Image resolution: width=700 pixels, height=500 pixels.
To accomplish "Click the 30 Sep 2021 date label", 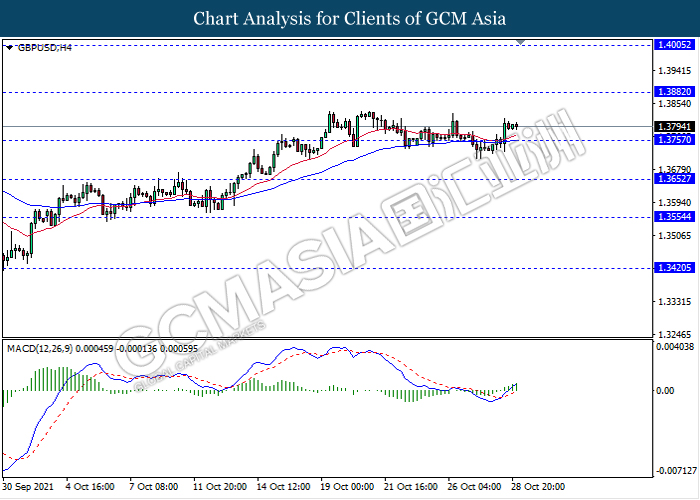I will tap(28, 487).
